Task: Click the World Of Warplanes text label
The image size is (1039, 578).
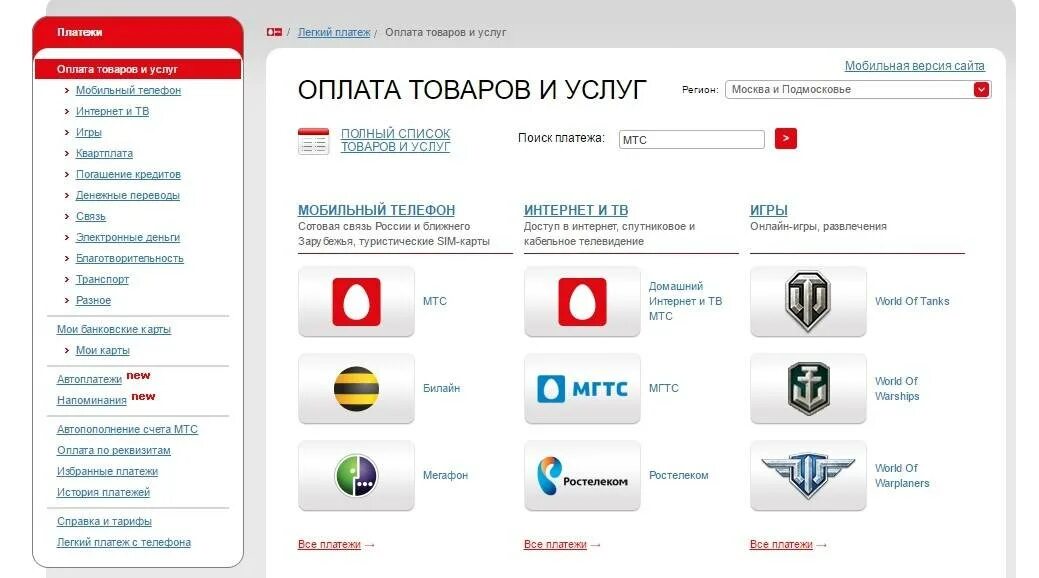Action: (902, 475)
